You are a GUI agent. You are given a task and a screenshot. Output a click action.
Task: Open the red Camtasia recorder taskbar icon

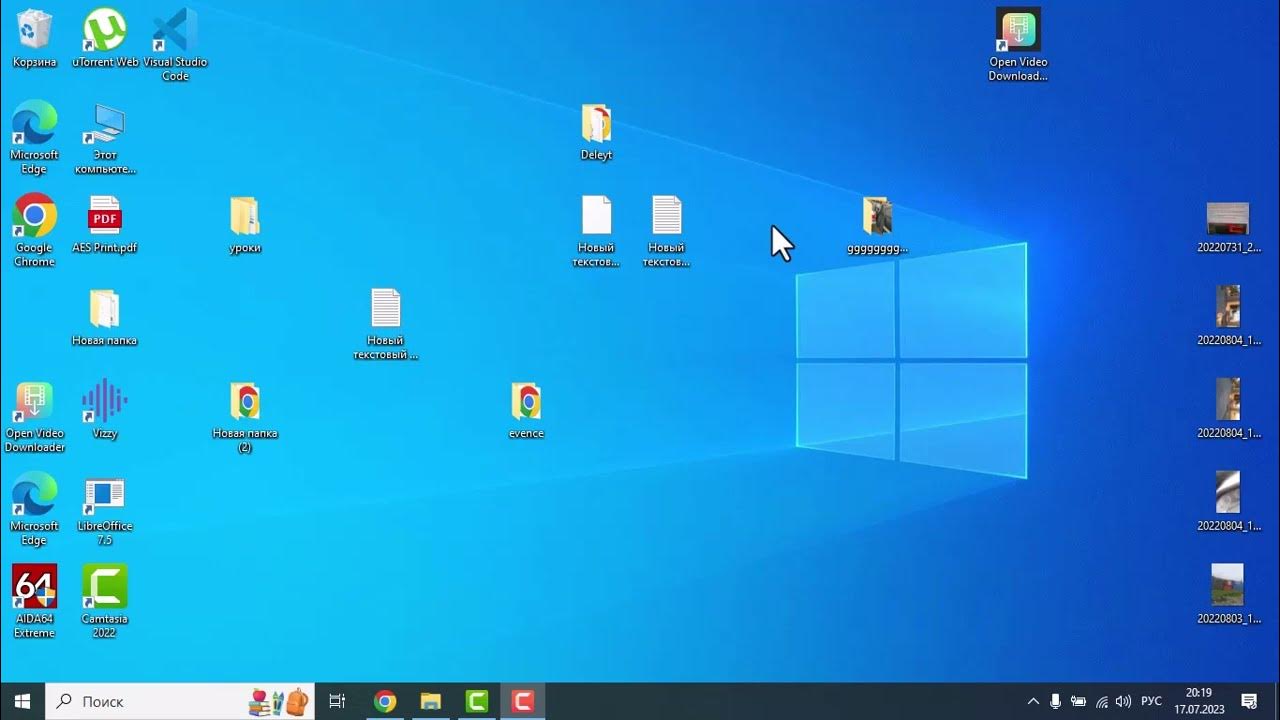click(x=523, y=701)
